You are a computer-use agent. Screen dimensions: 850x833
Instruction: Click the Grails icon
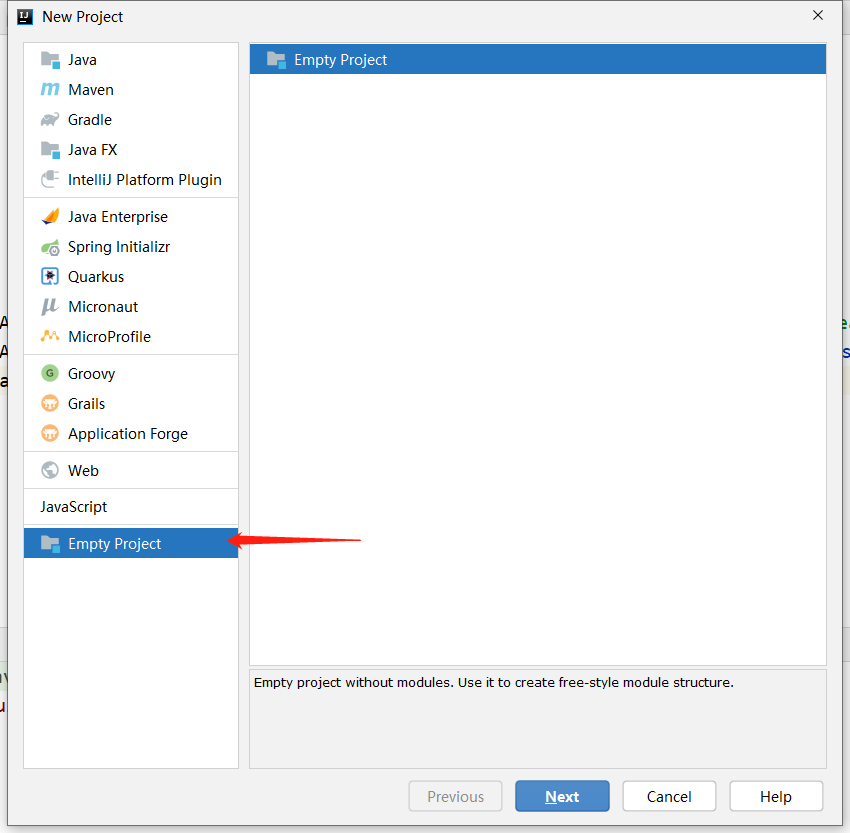click(x=50, y=403)
